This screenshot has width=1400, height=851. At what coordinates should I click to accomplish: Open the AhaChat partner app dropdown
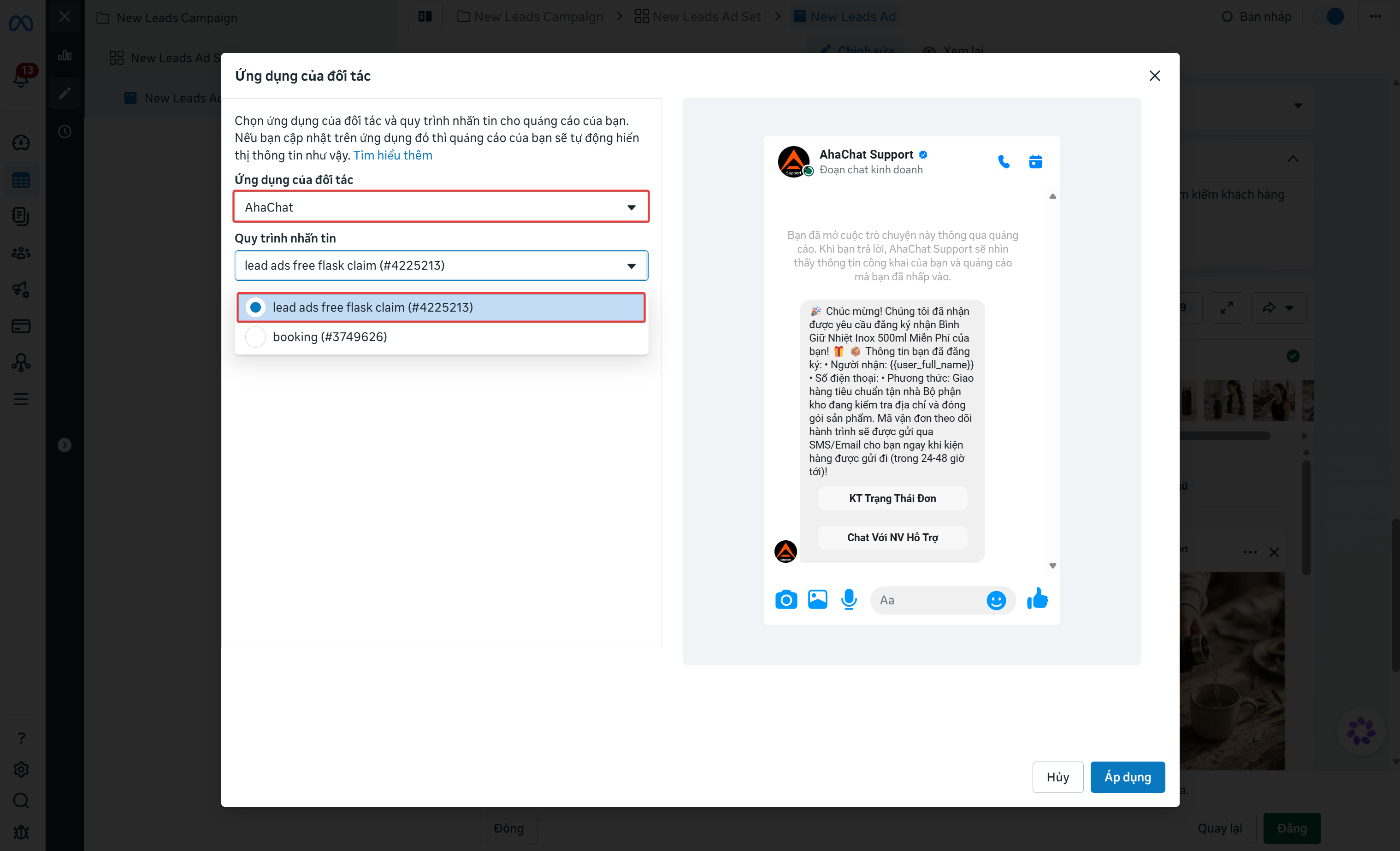point(441,207)
